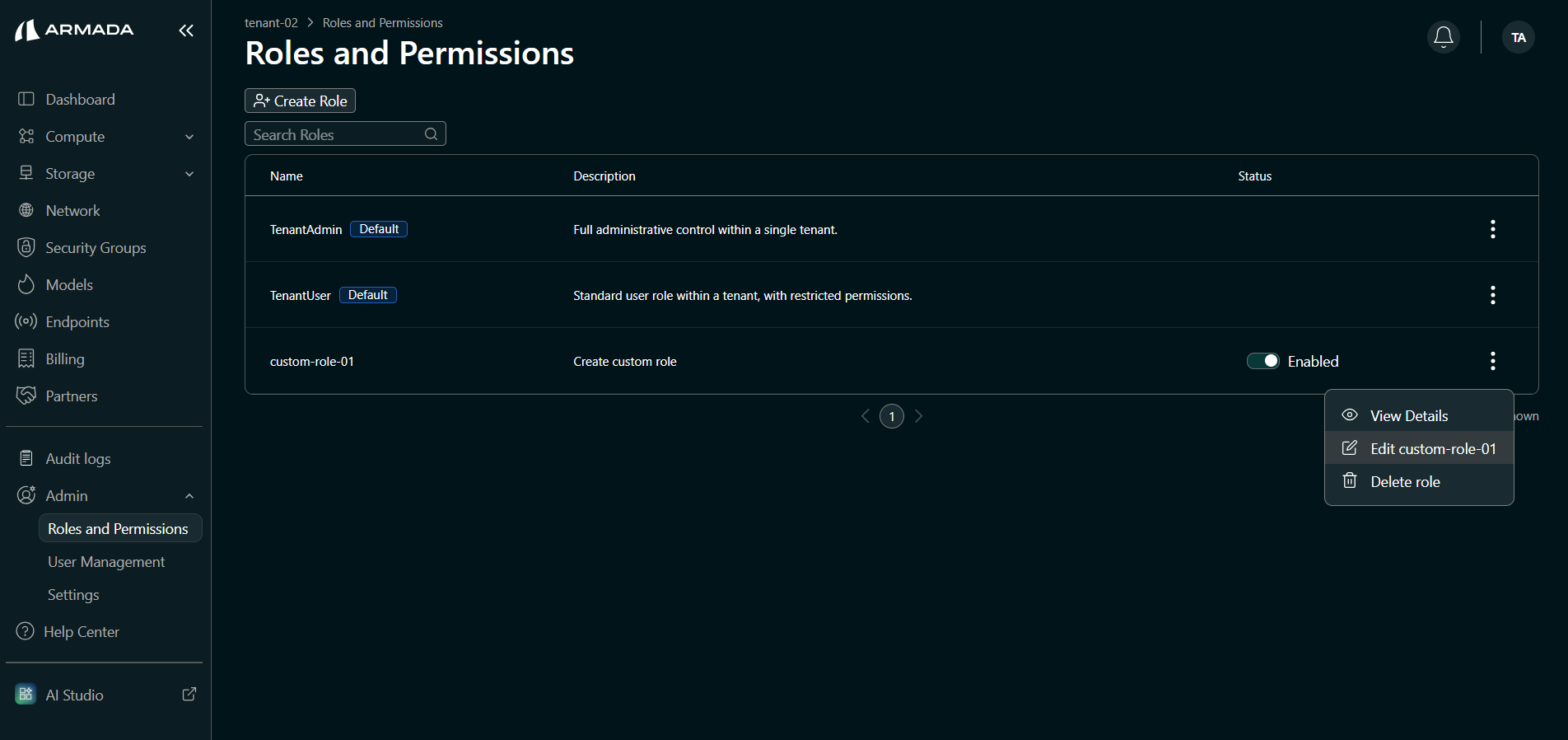Click the eye icon beside View Details
This screenshot has height=740, width=1568.
1350,415
